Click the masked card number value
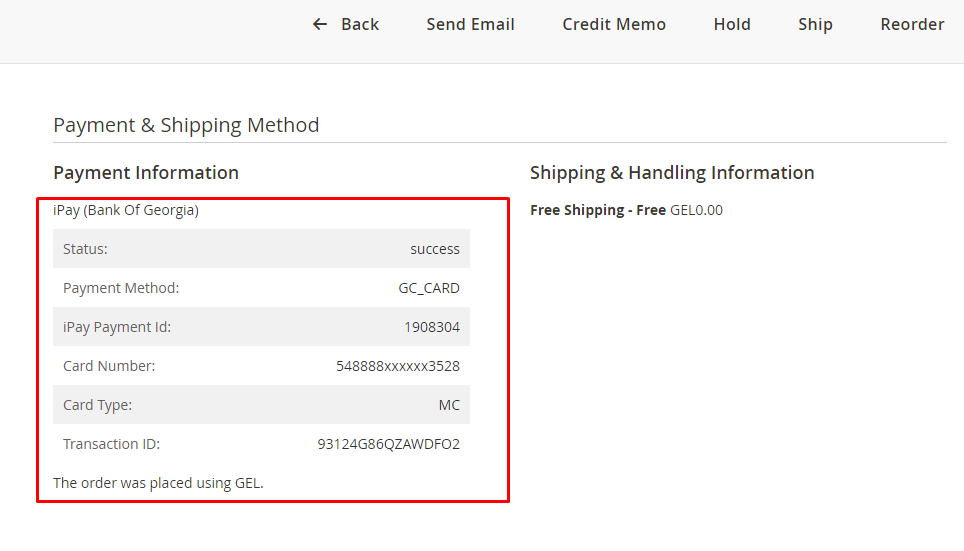 pyautogui.click(x=398, y=366)
